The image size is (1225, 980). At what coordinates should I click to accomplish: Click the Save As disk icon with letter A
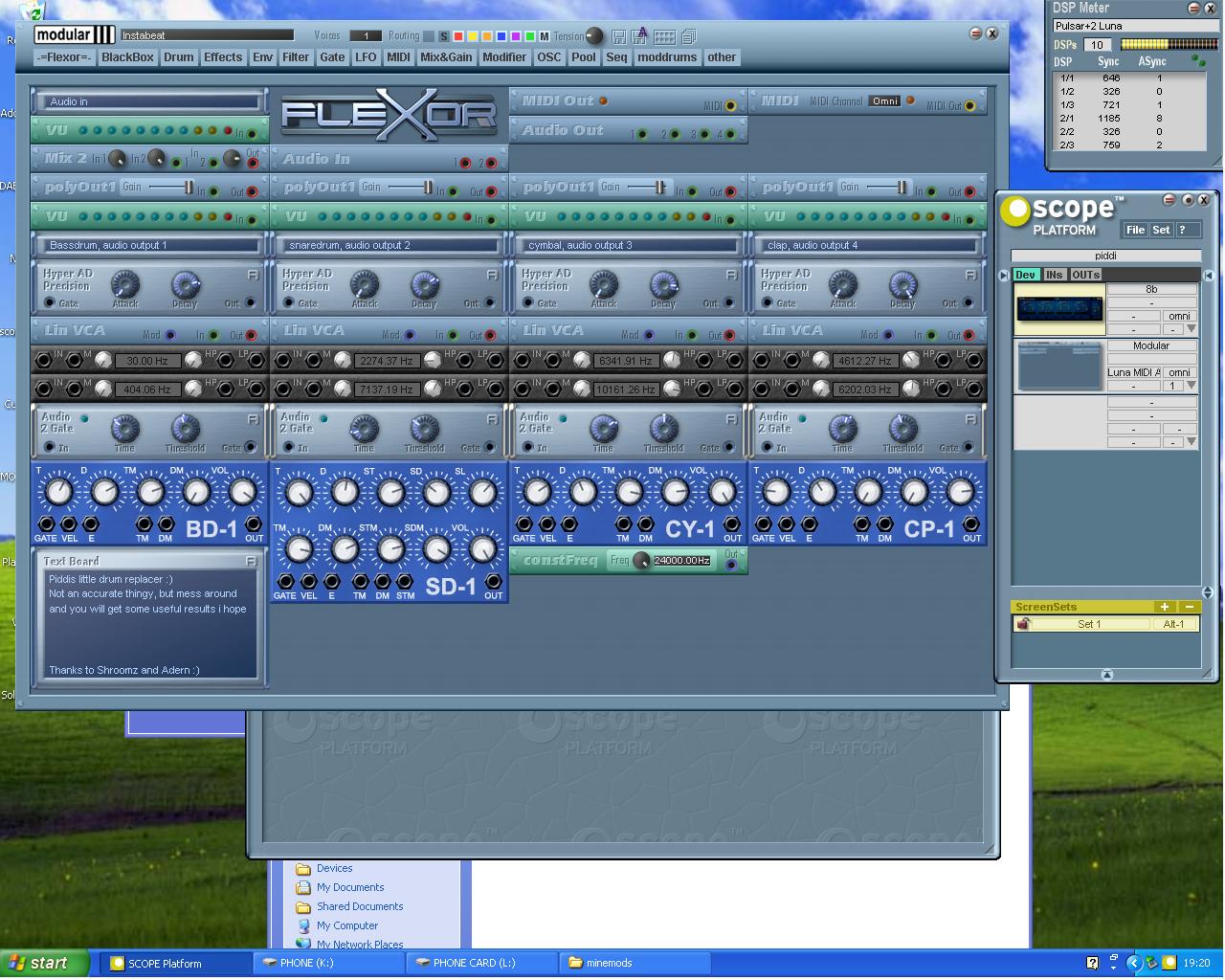tap(640, 36)
